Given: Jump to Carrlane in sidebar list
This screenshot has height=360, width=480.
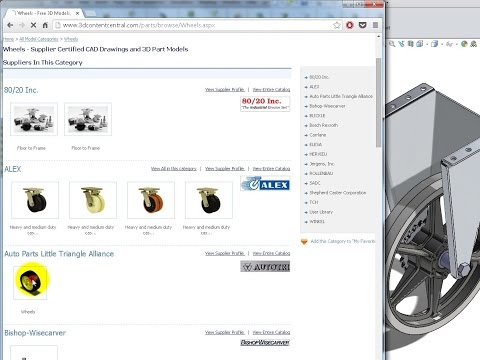Looking at the screenshot, I should 318,135.
